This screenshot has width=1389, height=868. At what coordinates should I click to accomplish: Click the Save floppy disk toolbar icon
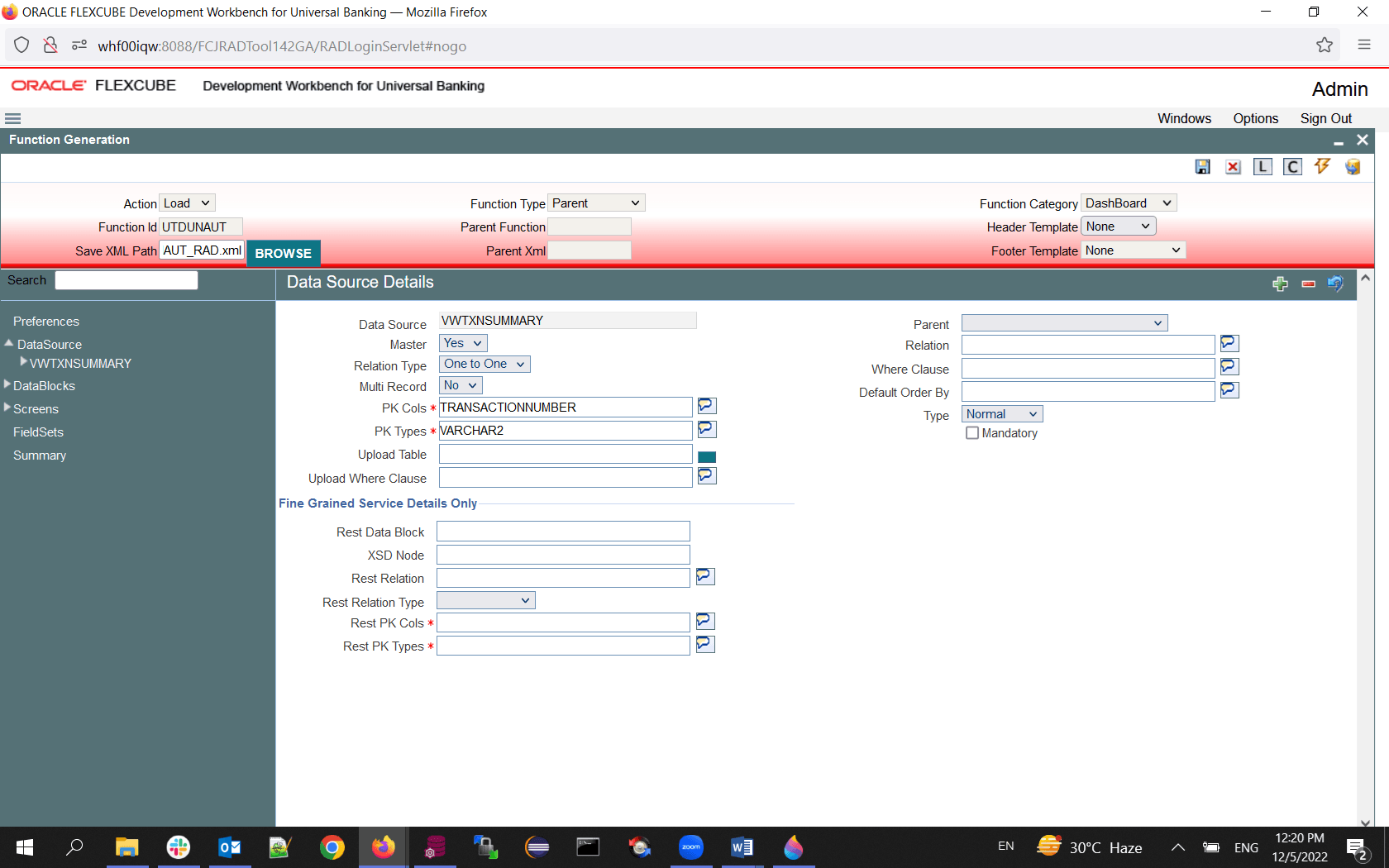(1203, 167)
